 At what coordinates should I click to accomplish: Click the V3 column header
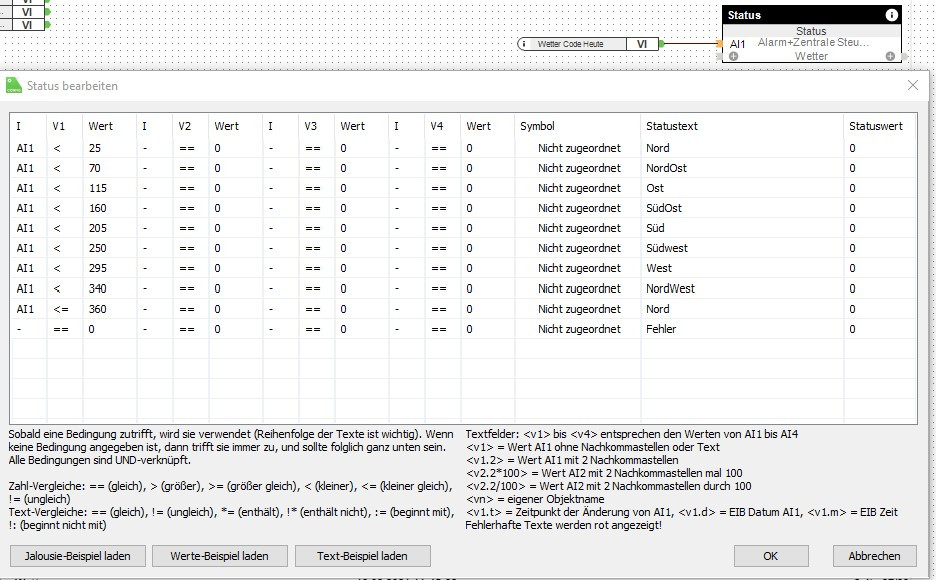310,126
